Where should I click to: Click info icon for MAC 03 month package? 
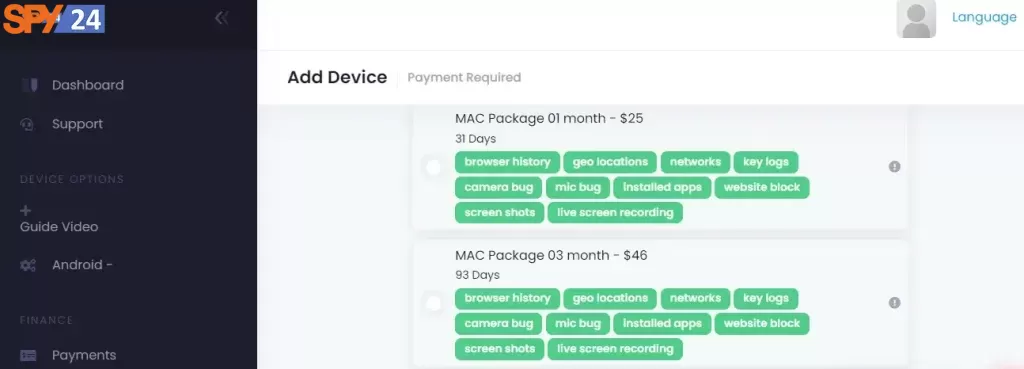pos(895,302)
